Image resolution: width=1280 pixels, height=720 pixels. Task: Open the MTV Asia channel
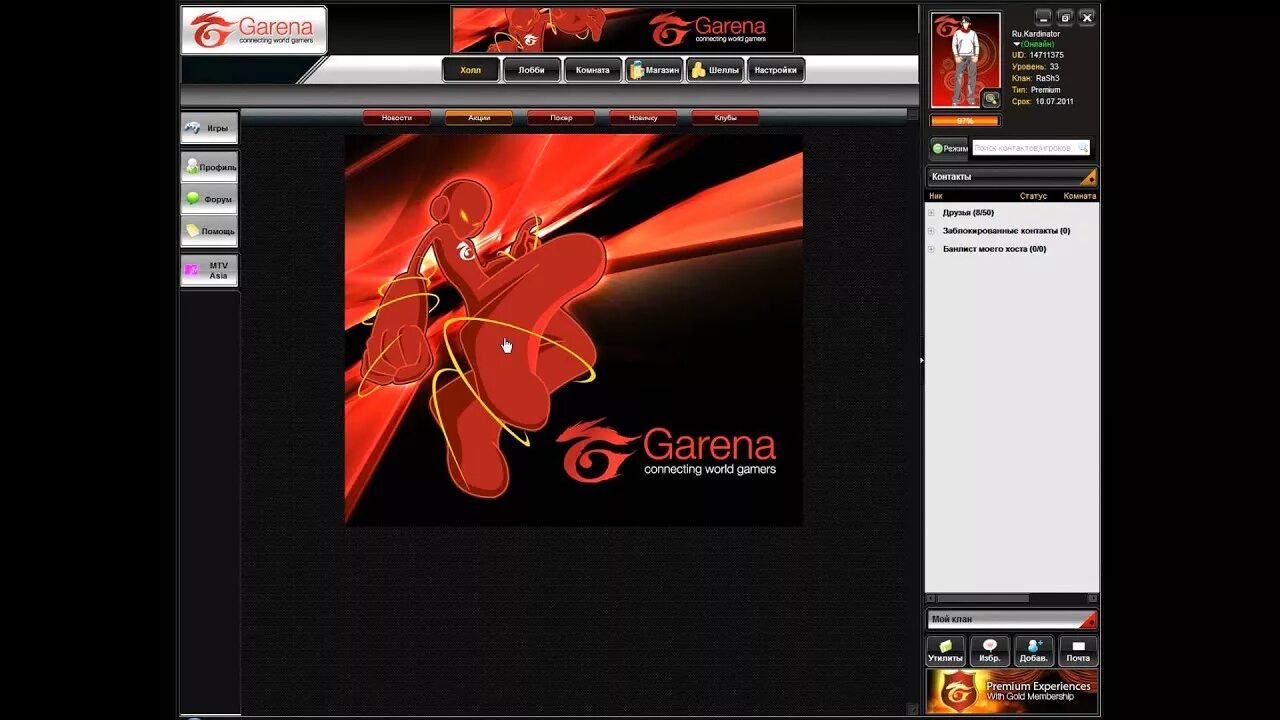coord(209,270)
